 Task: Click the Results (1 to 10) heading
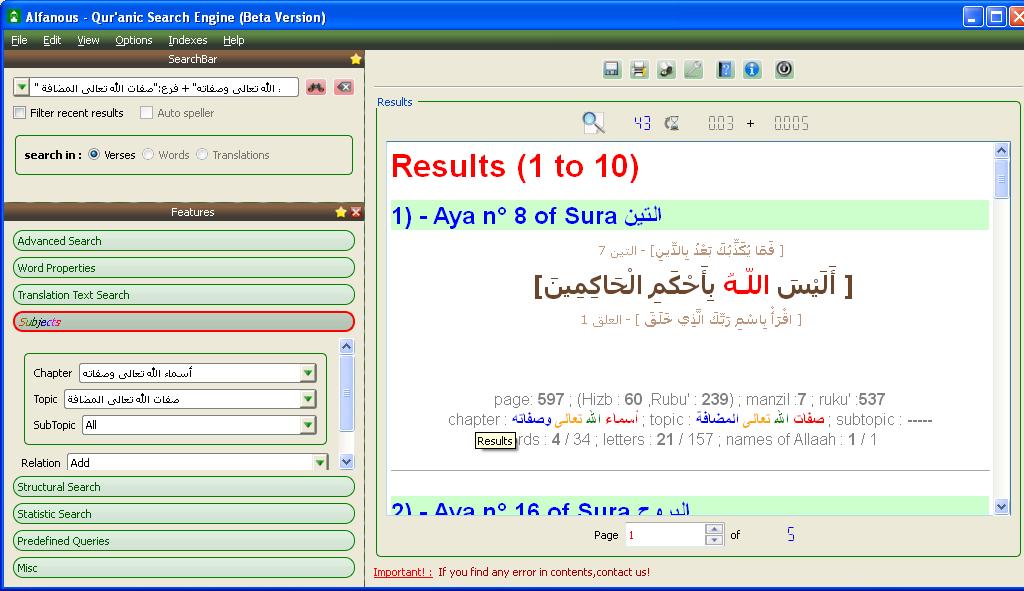point(515,166)
